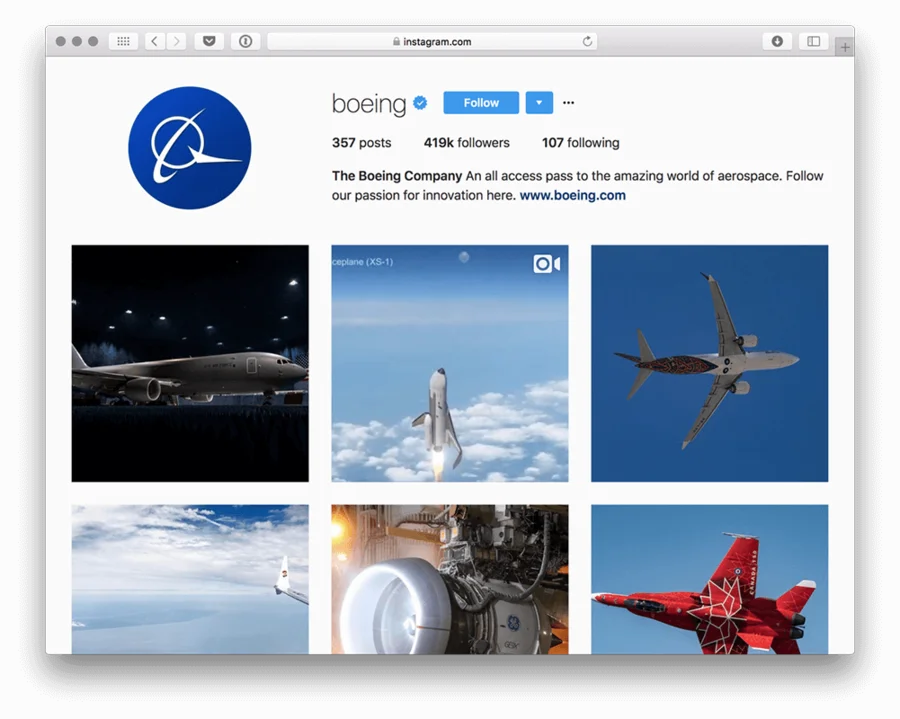Screen dimensions: 900x719
Task: Click the Boeing logo profile picture
Action: click(x=190, y=148)
